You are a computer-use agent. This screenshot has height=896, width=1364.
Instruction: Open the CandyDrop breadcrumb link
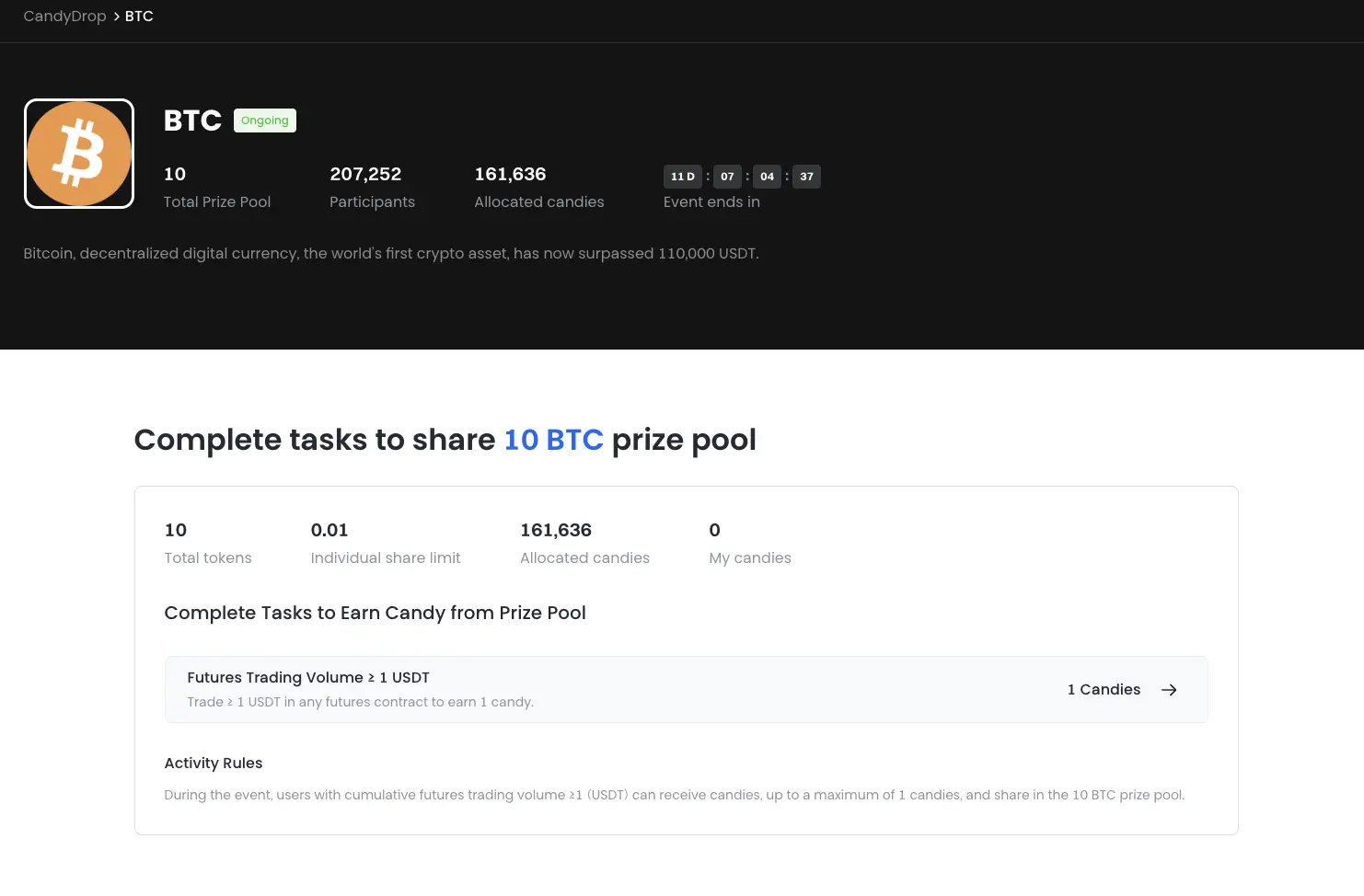(x=64, y=17)
